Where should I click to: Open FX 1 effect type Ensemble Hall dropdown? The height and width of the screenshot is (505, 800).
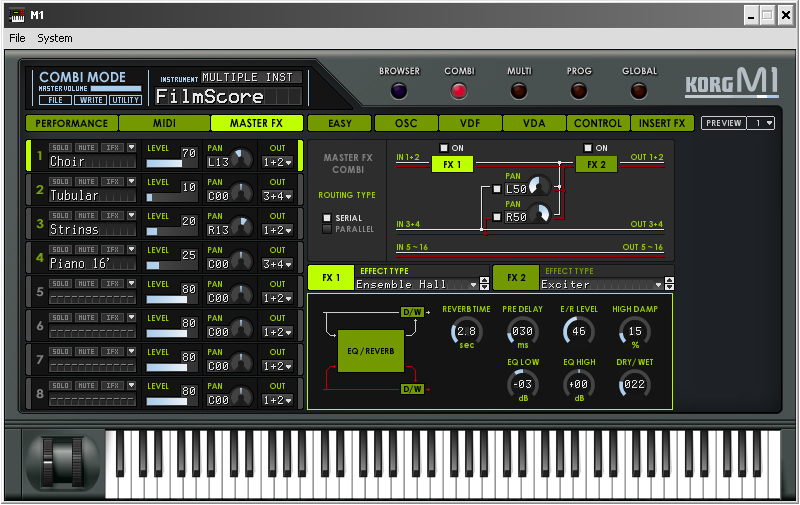[x=416, y=285]
